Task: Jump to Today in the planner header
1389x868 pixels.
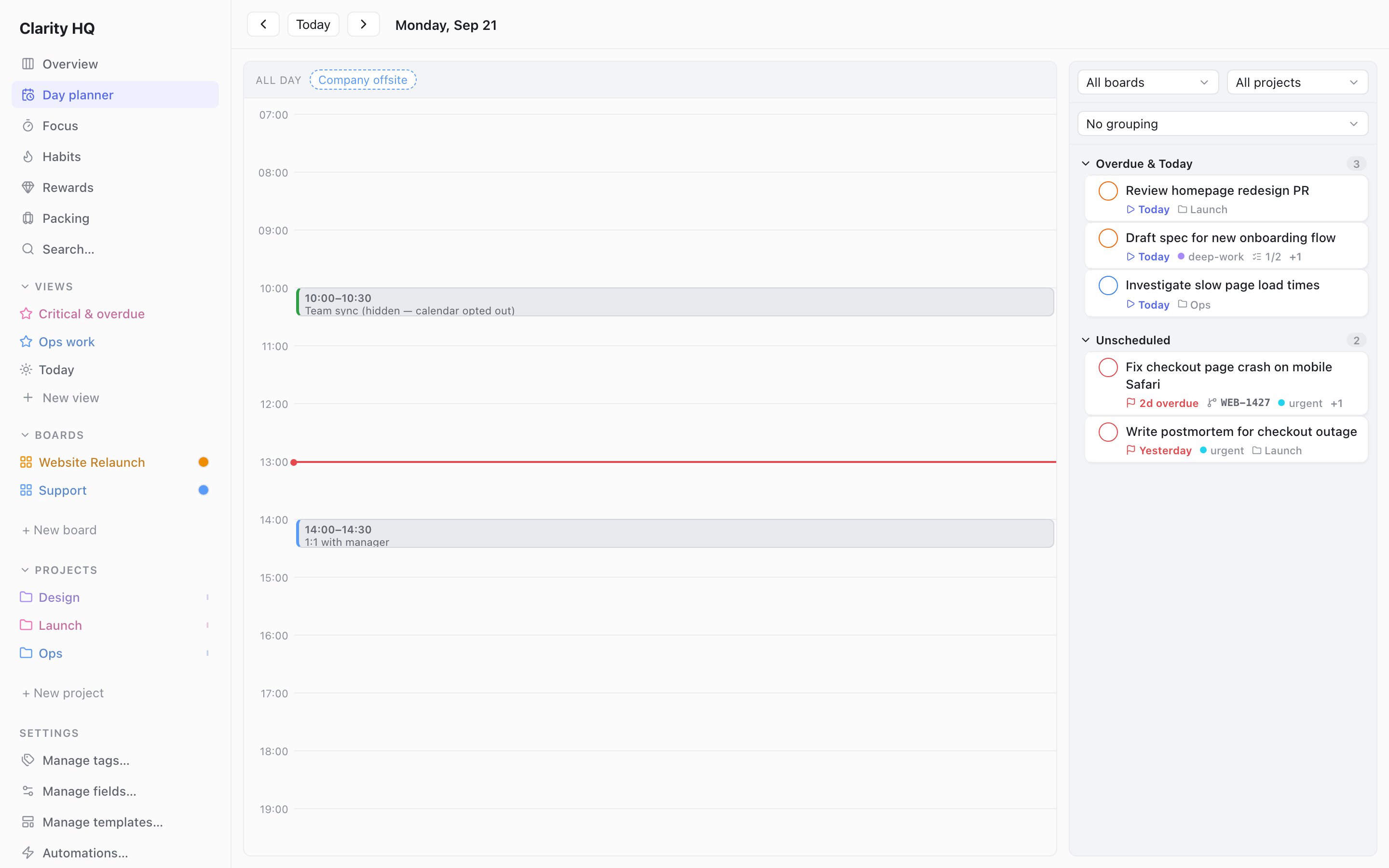Action: [x=313, y=24]
